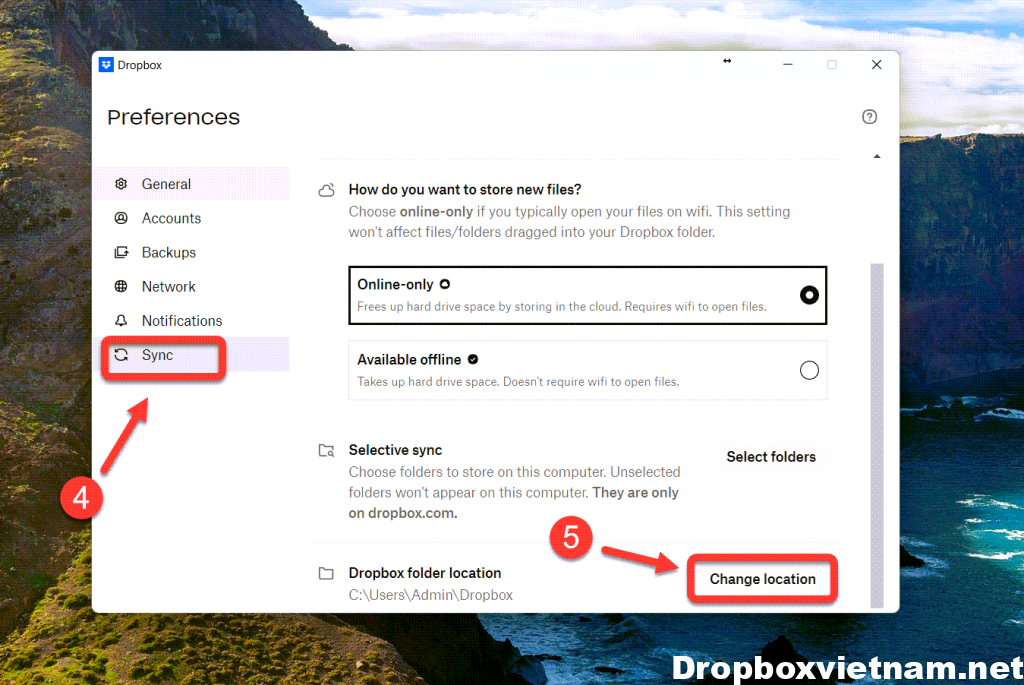Viewport: 1024px width, 685px height.
Task: Click the Notifications bell icon
Action: (x=121, y=321)
